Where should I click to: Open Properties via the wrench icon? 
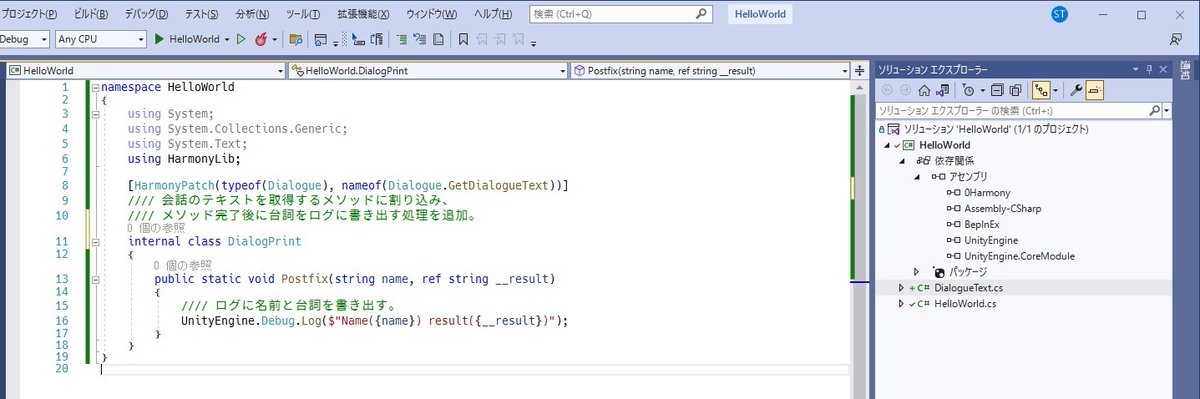1076,90
